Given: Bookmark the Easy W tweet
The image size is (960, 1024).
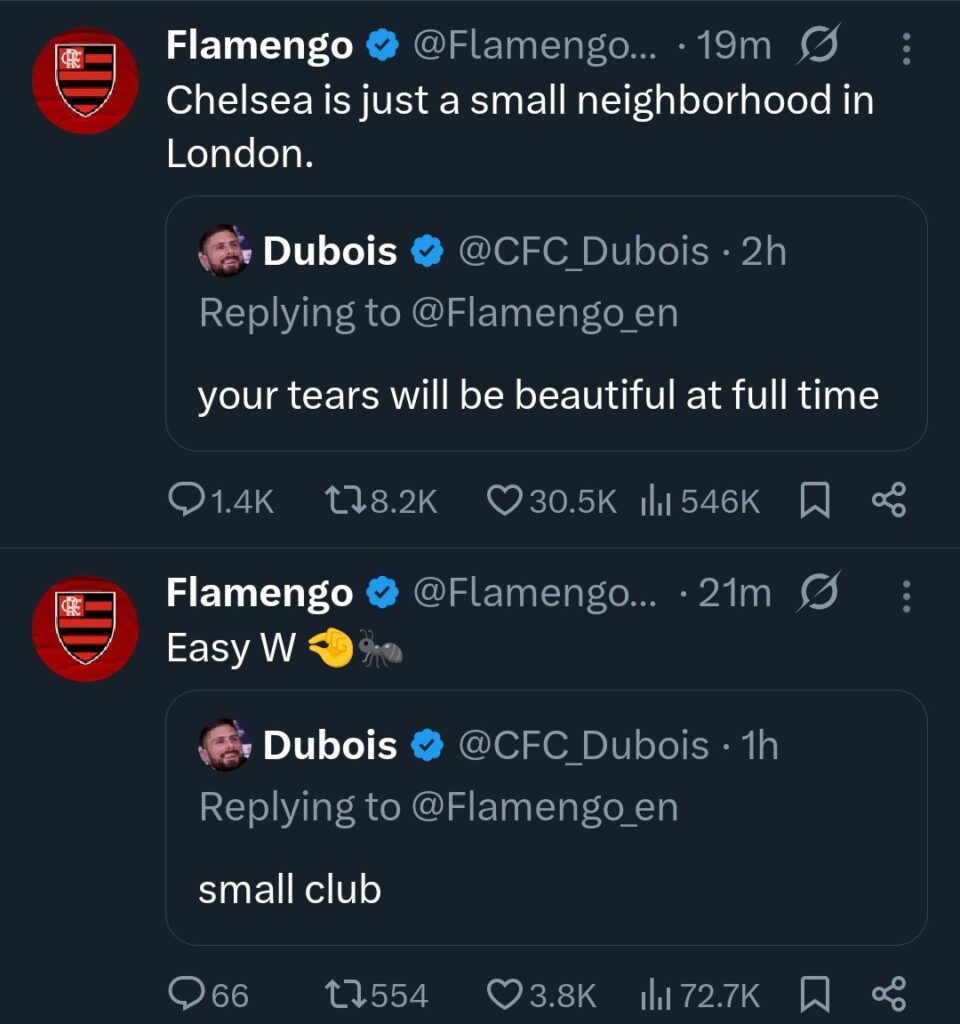Looking at the screenshot, I should pyautogui.click(x=815, y=994).
